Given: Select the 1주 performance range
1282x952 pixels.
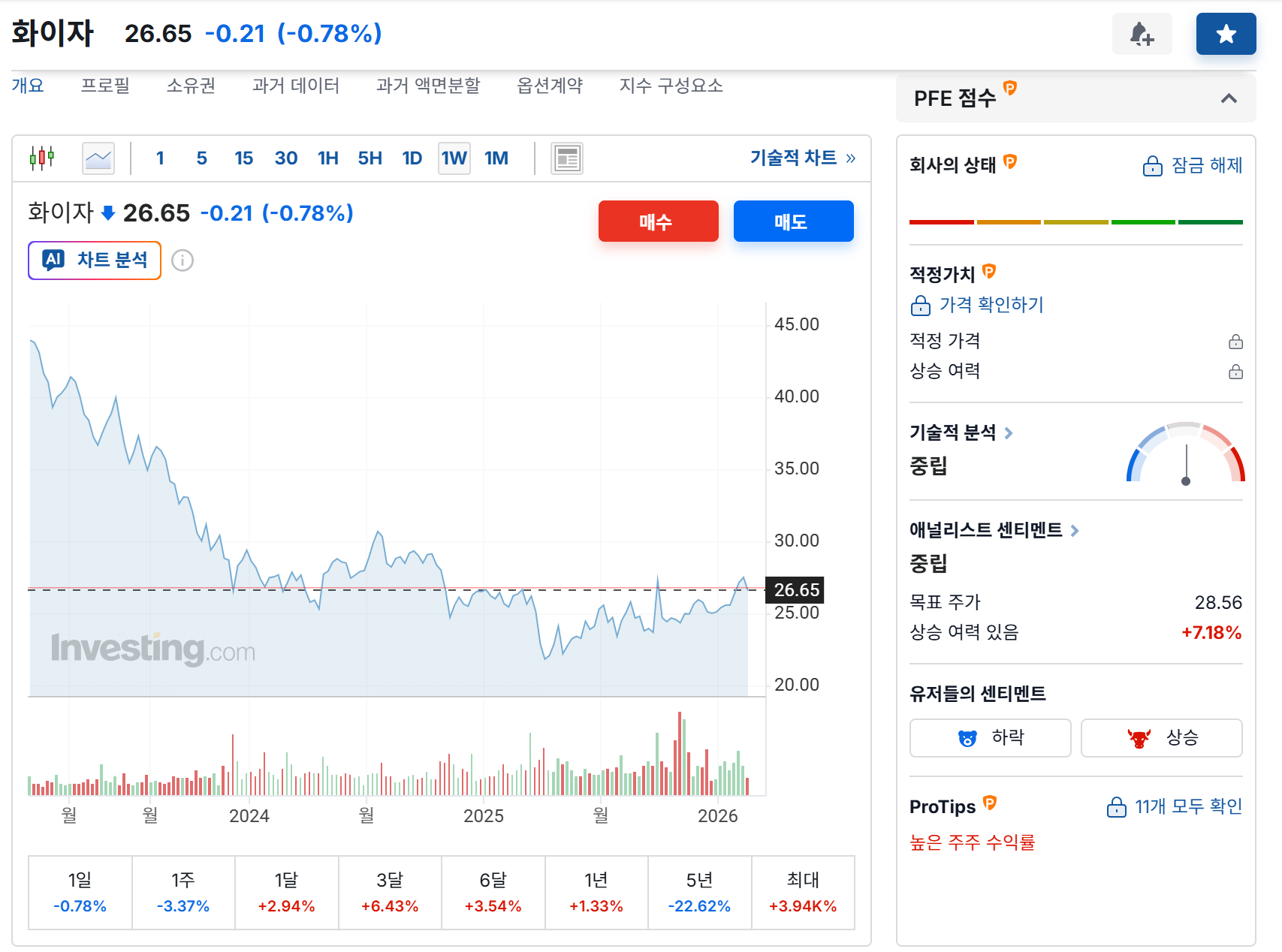Looking at the screenshot, I should pos(183,893).
